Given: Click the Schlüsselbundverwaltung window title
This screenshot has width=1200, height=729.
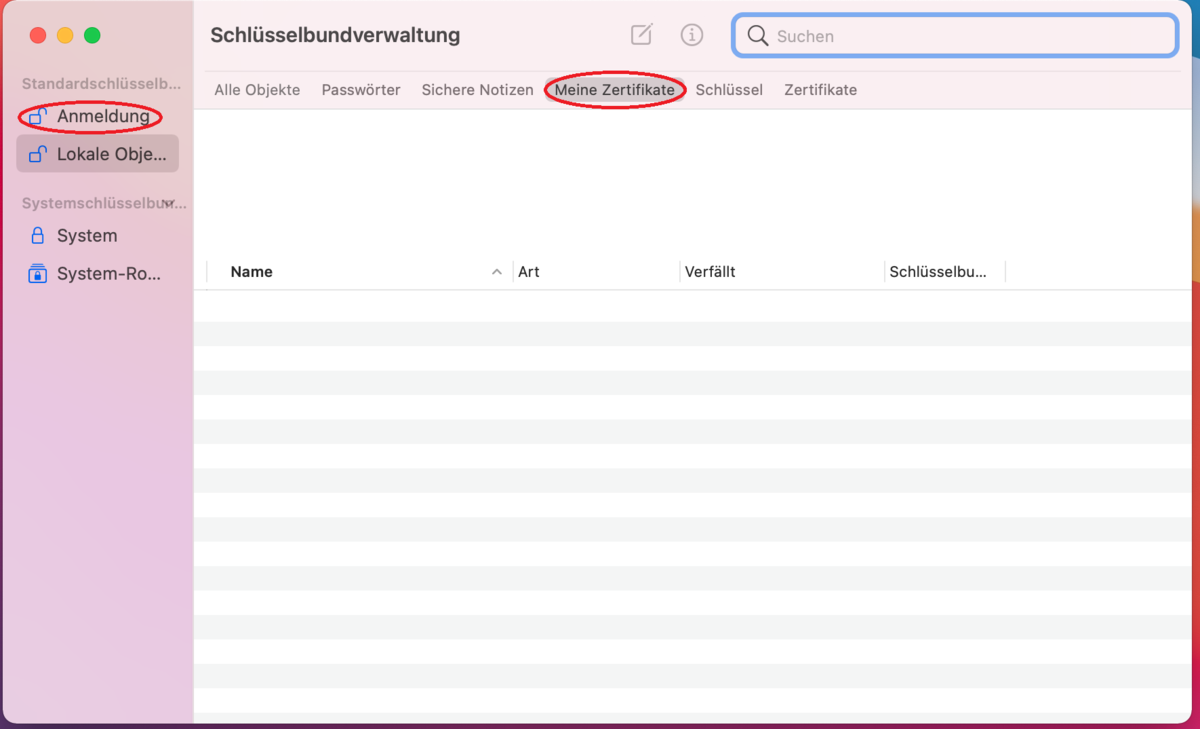Looking at the screenshot, I should [335, 35].
